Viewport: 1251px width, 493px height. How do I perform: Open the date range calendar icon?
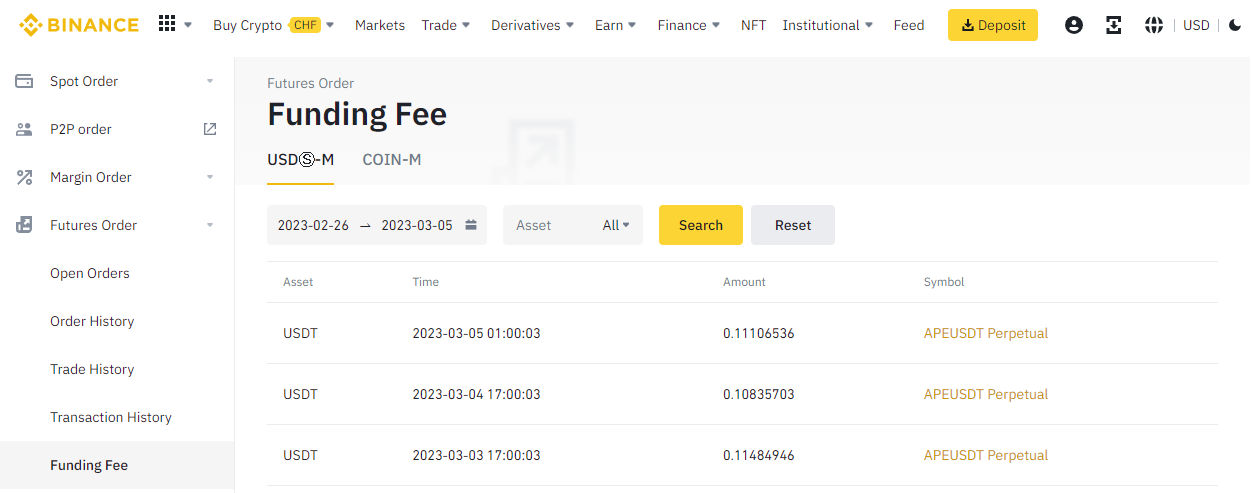pyautogui.click(x=471, y=225)
